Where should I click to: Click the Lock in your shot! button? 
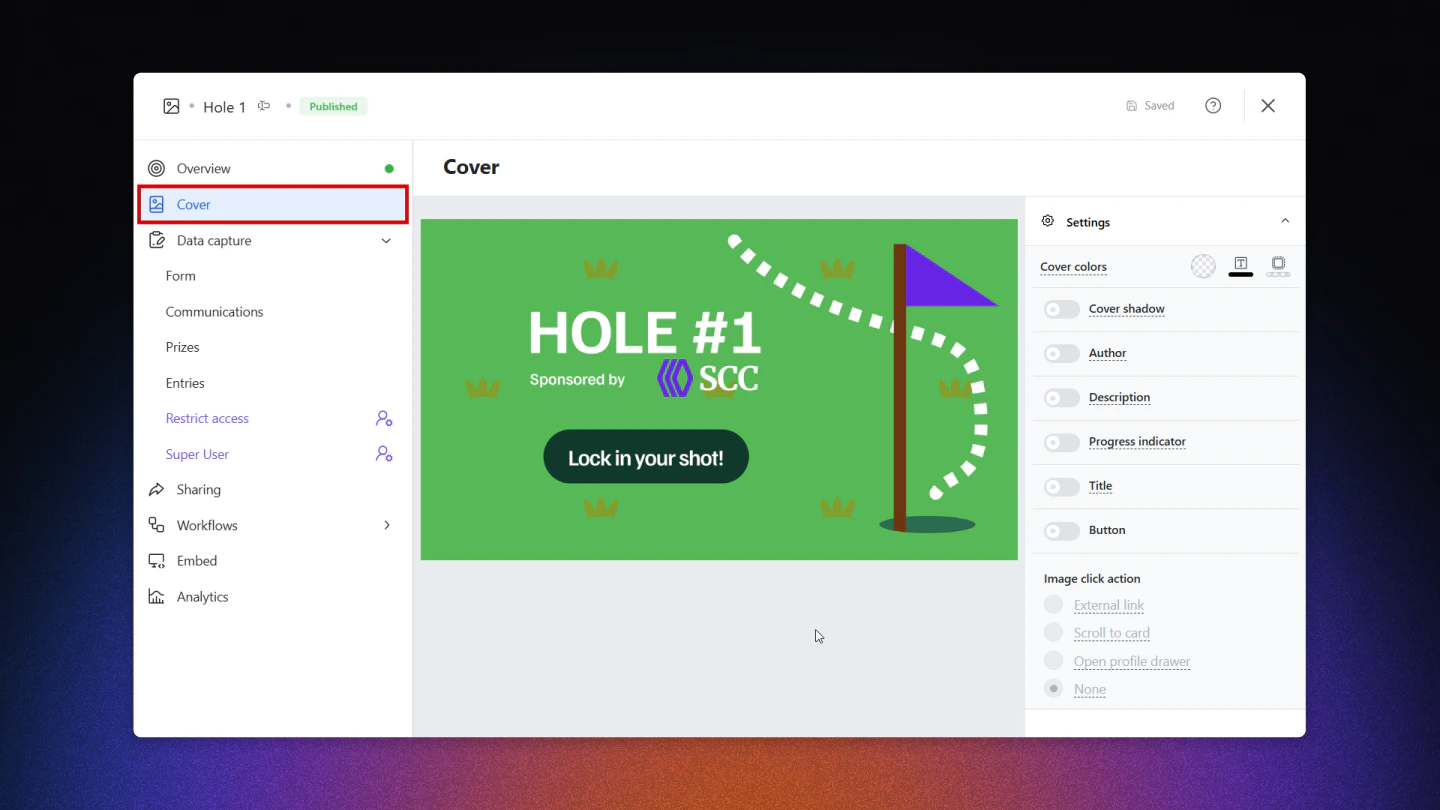tap(646, 457)
